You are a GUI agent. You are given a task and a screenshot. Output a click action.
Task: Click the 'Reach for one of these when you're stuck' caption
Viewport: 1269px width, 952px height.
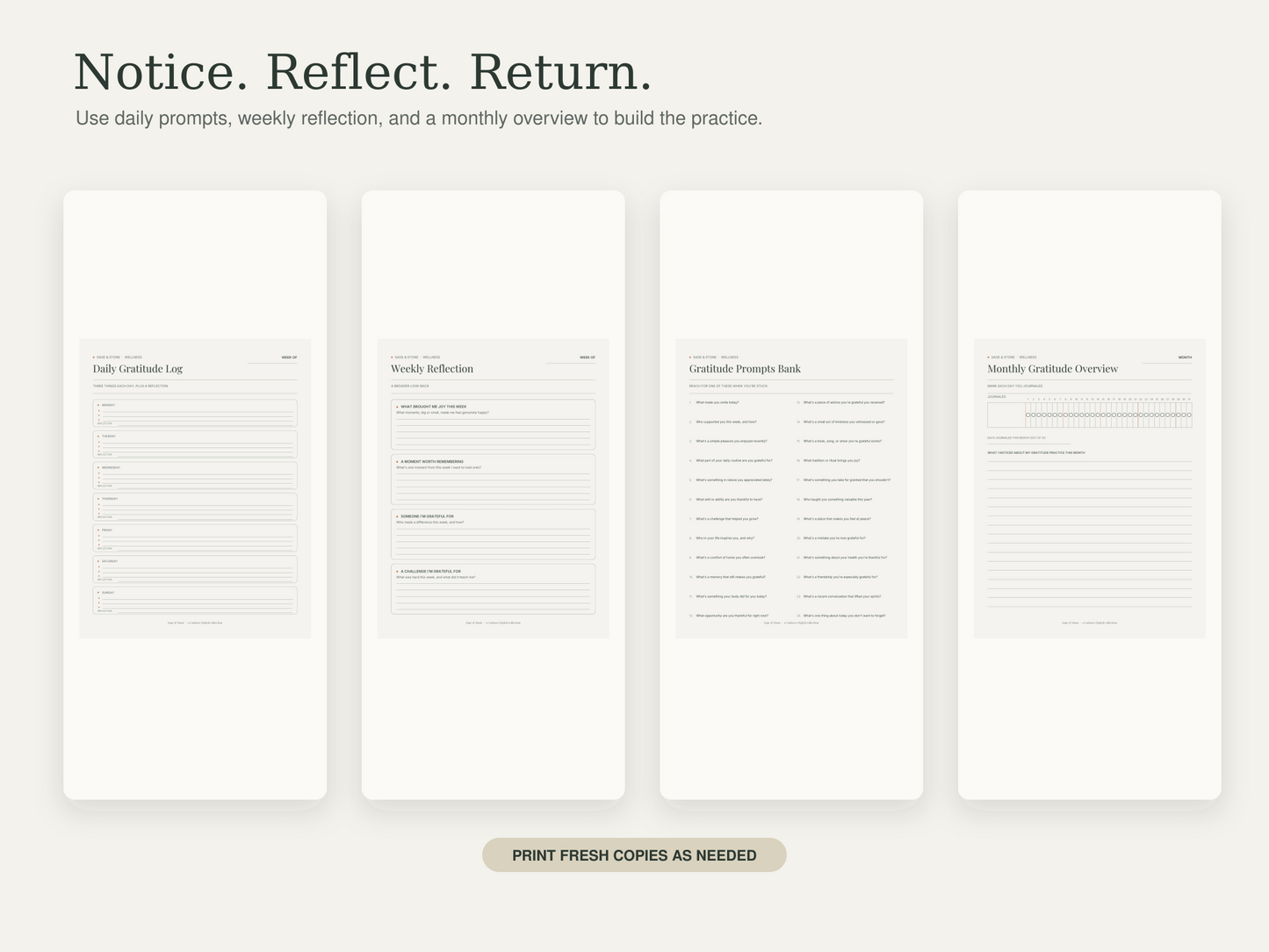(x=728, y=386)
